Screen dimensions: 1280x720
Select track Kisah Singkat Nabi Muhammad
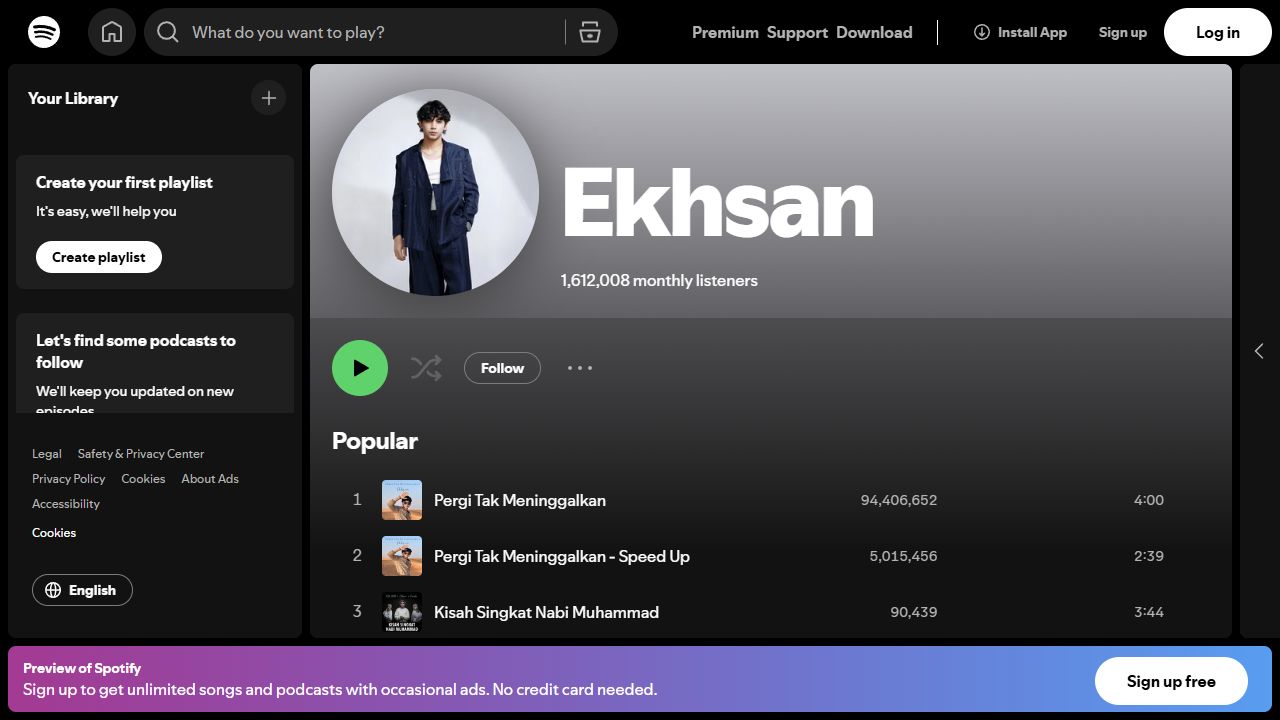(x=546, y=612)
